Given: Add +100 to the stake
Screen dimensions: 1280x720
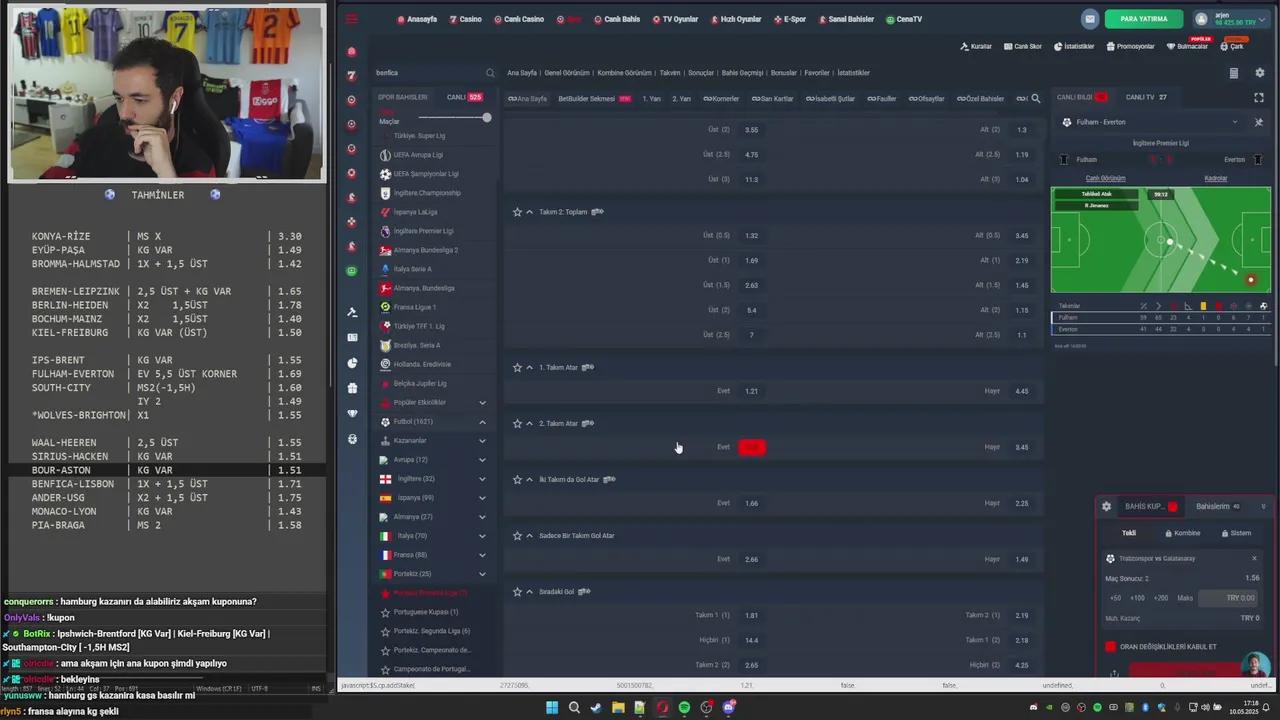Looking at the screenshot, I should click(x=1138, y=598).
